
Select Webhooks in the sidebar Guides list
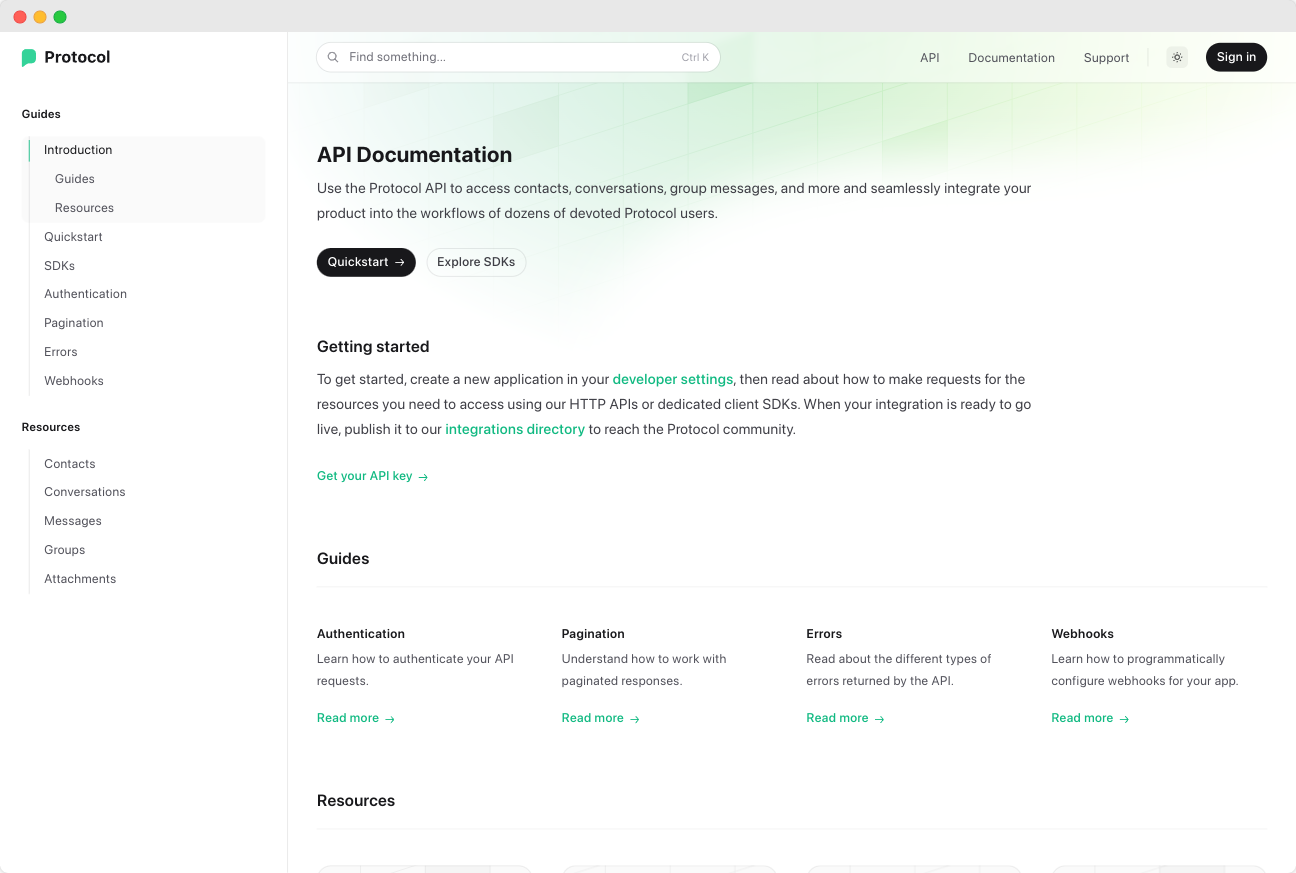click(x=74, y=381)
